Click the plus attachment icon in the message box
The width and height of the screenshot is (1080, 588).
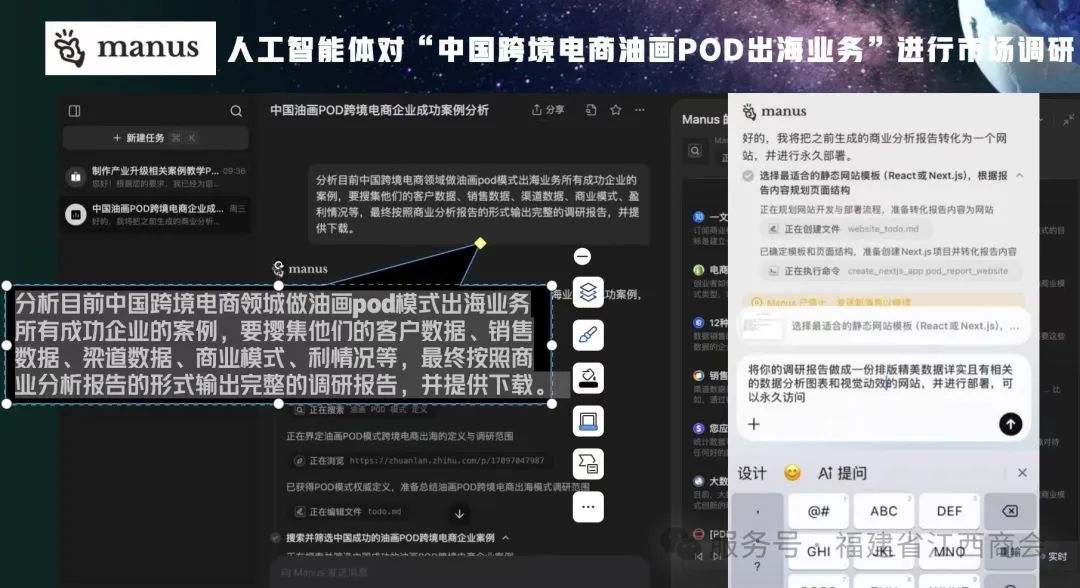pos(754,424)
